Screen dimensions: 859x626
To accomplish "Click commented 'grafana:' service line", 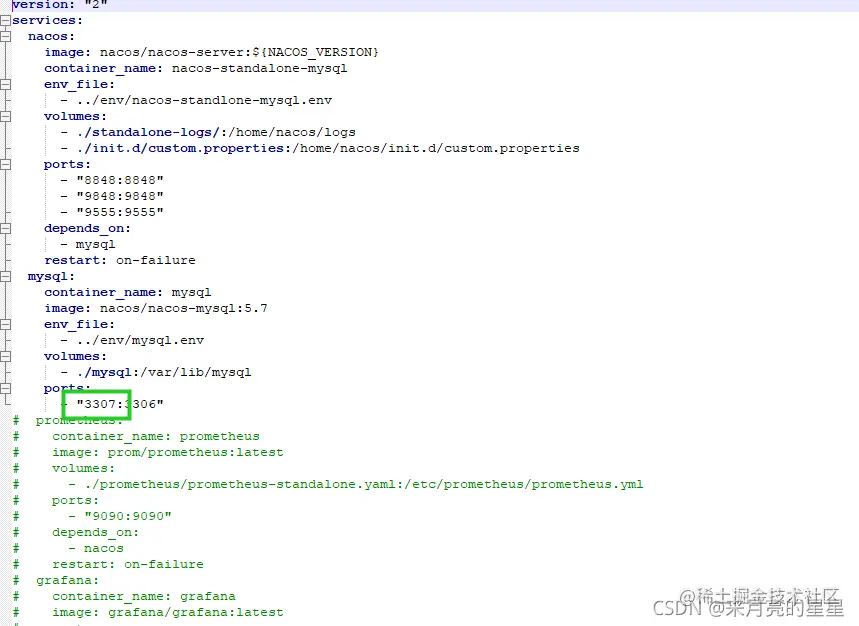I will (67, 580).
